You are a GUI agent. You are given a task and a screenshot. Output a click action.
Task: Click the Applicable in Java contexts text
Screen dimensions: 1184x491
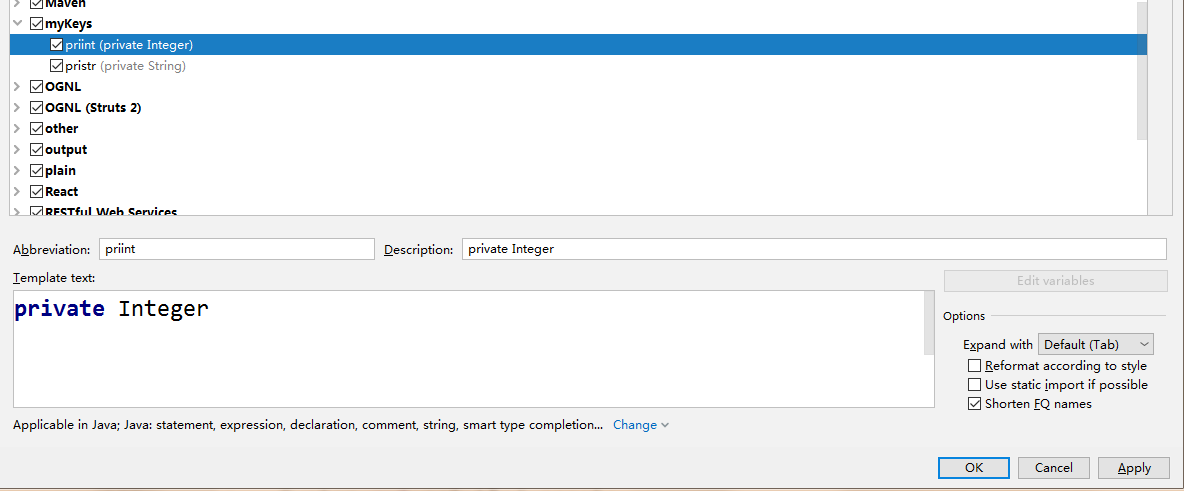pyautogui.click(x=308, y=425)
